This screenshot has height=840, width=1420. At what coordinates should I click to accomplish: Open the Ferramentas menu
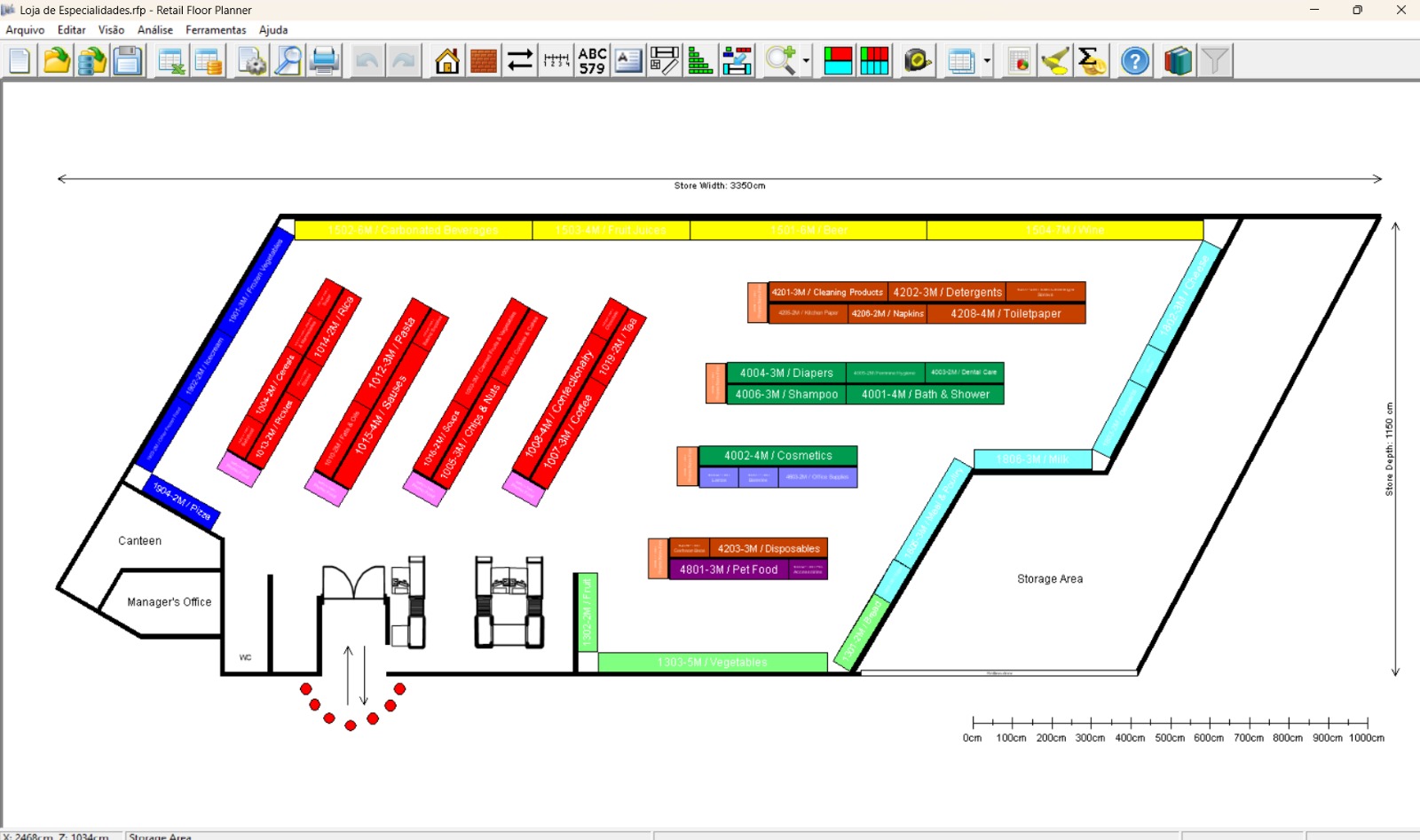pos(216,30)
